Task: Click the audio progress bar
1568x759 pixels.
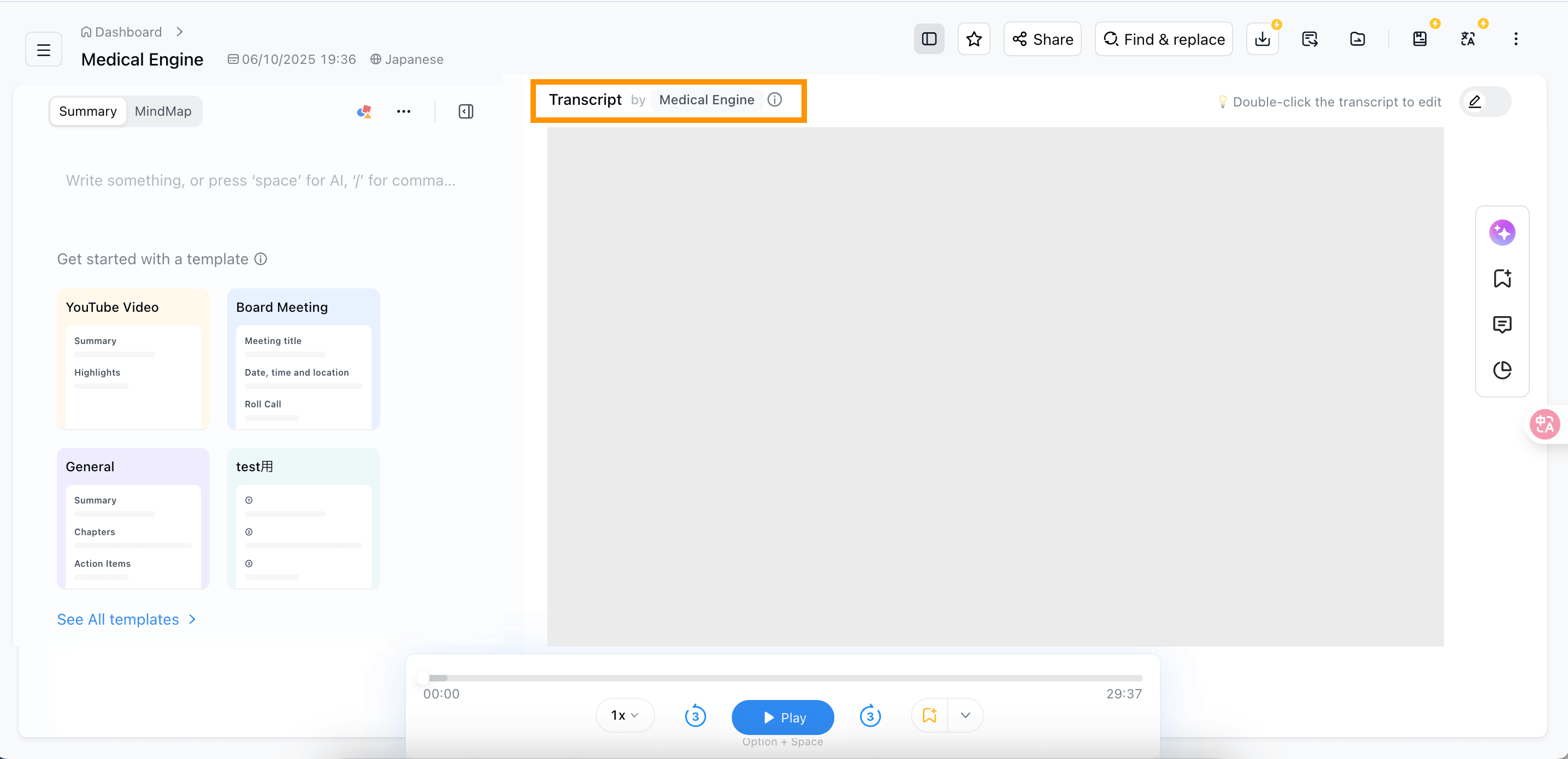Action: coord(782,678)
